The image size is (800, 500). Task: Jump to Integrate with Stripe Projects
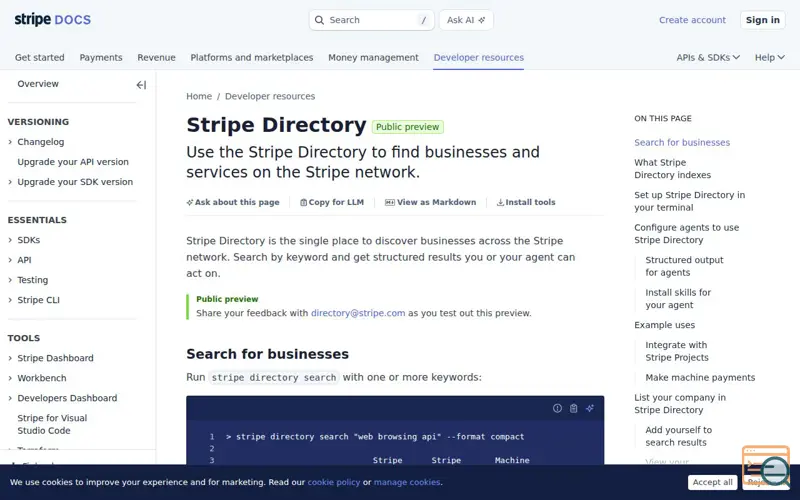tap(677, 351)
